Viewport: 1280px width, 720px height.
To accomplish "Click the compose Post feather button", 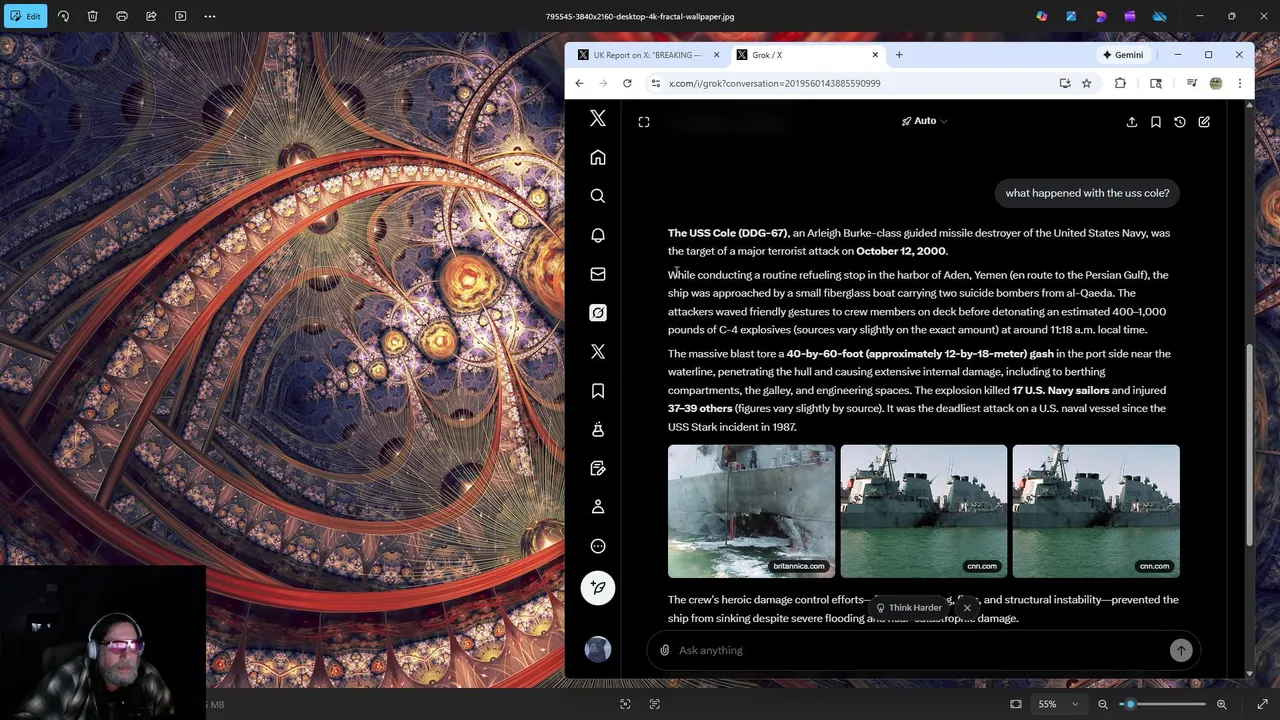I will (598, 588).
